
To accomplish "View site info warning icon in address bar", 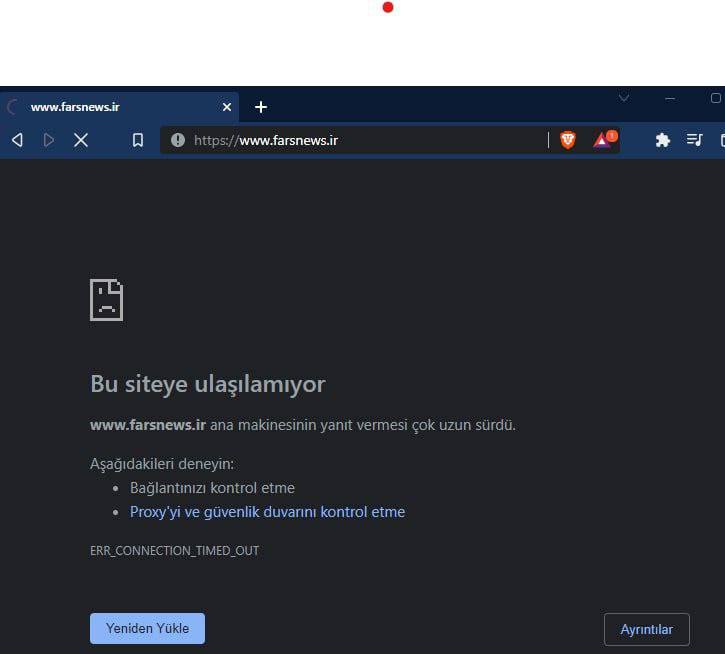I will coord(178,140).
